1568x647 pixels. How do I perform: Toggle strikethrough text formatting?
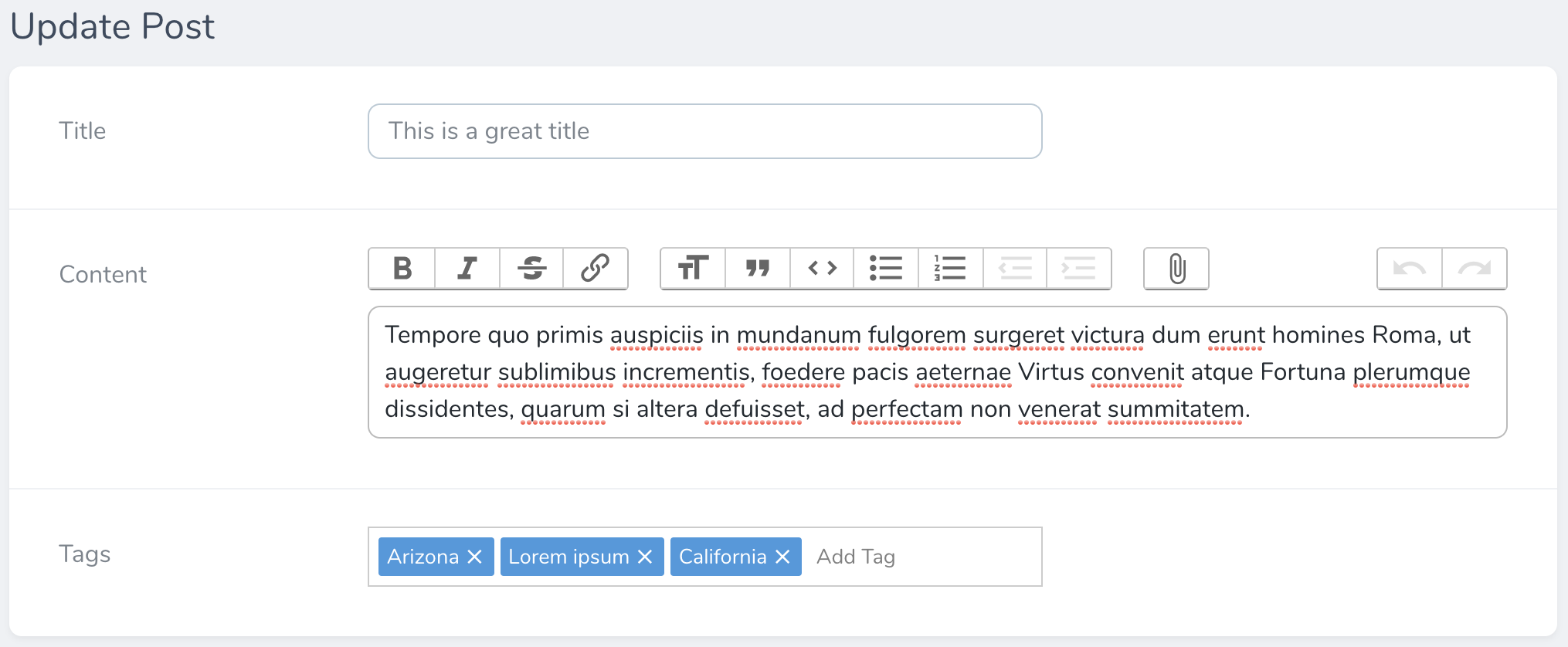coord(531,269)
